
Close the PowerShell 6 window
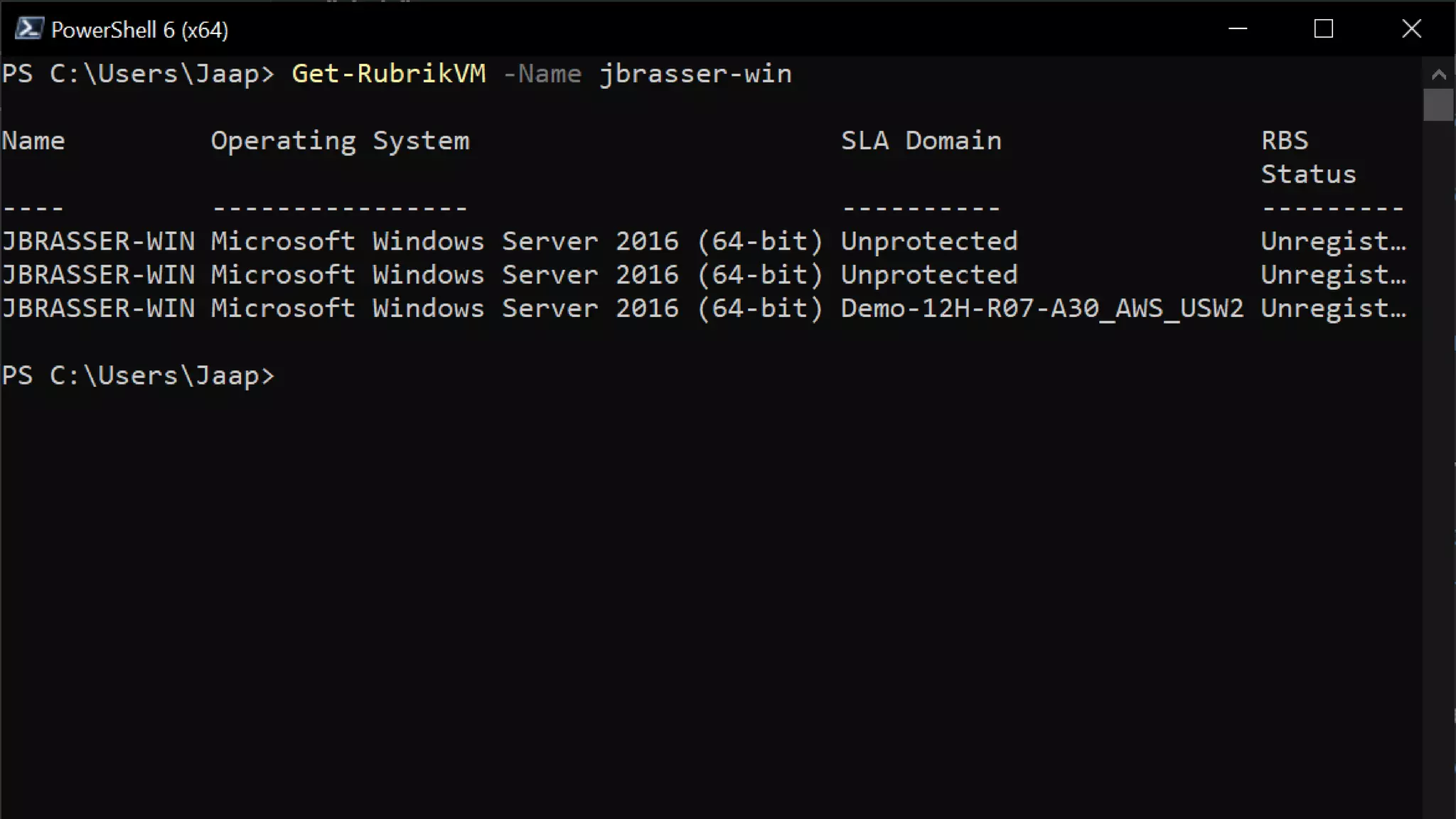tap(1411, 29)
